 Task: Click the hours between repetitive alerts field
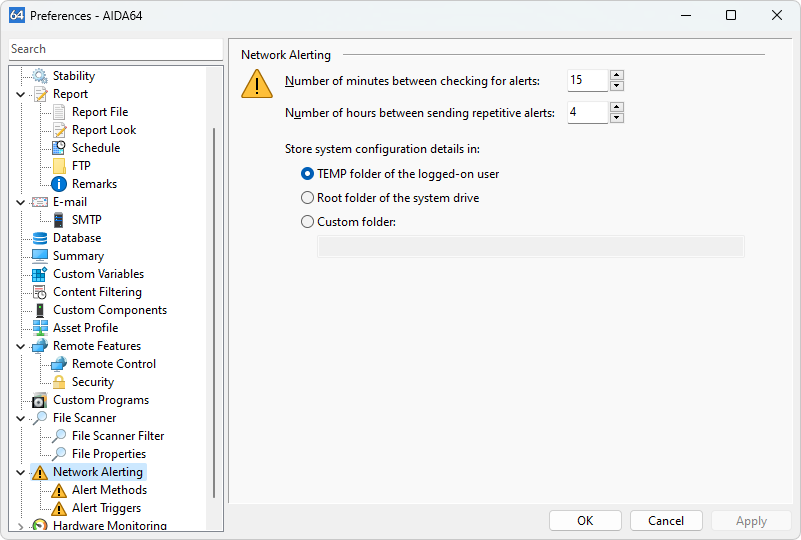pos(588,112)
